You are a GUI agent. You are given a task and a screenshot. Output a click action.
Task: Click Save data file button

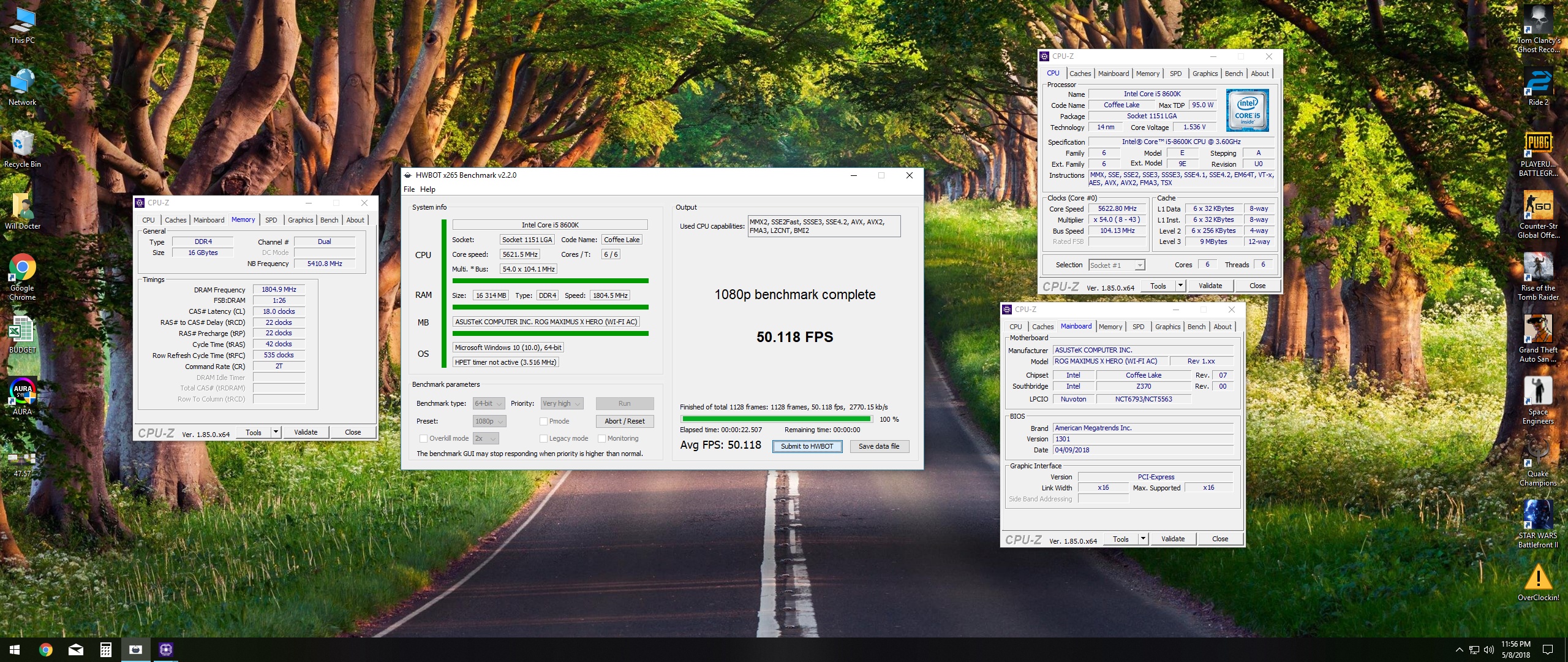point(878,446)
